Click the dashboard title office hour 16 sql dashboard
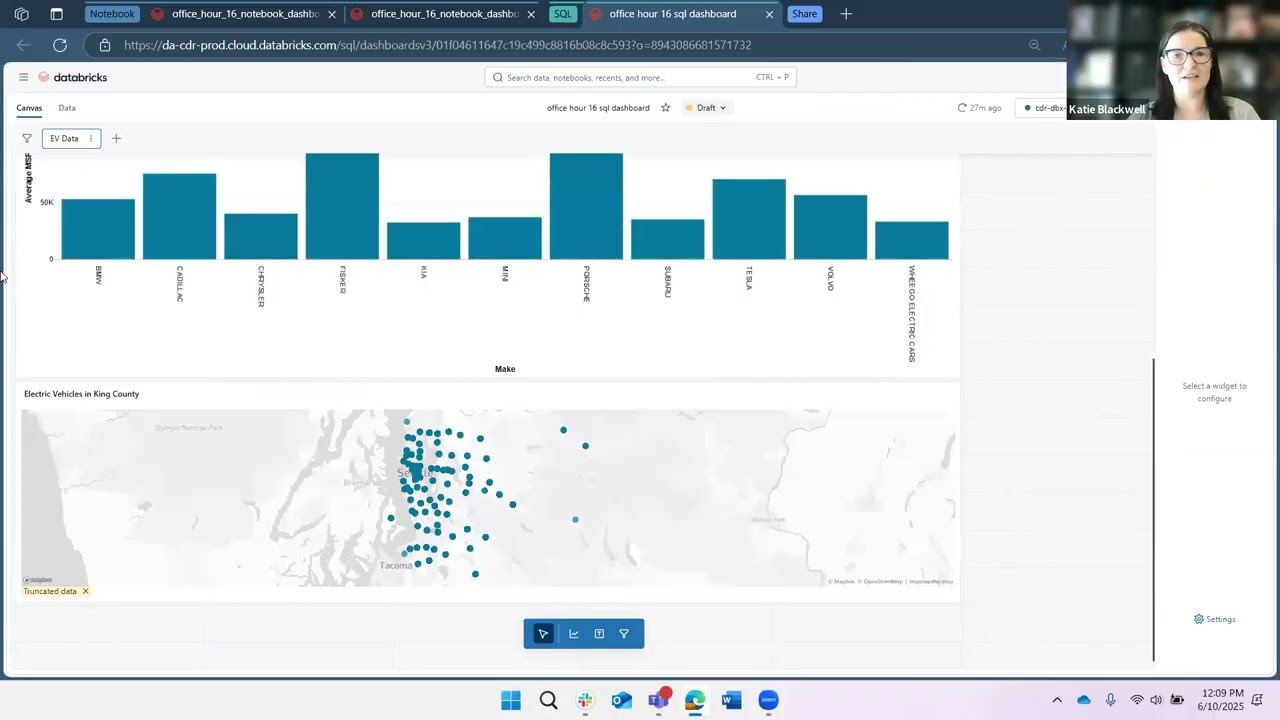1280x720 pixels. tap(598, 108)
